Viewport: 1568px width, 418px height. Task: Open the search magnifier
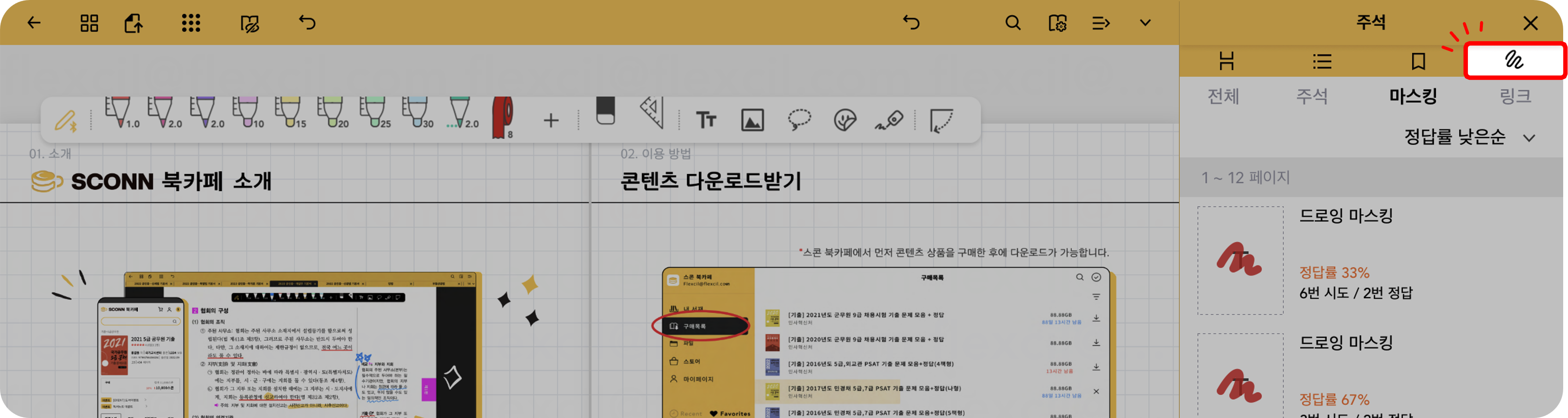pyautogui.click(x=1012, y=23)
